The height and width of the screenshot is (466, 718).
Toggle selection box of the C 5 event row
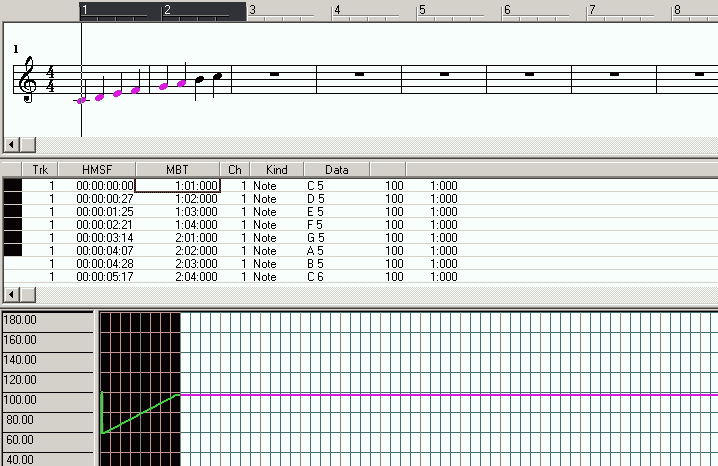point(12,186)
